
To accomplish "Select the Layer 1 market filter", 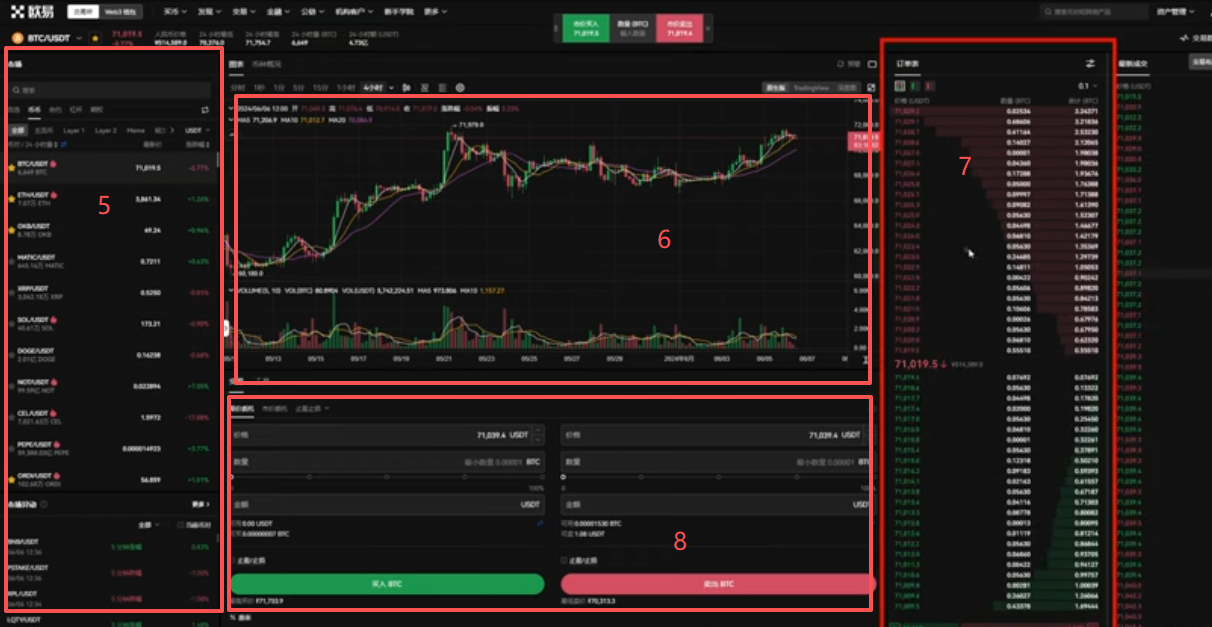I will pyautogui.click(x=74, y=130).
